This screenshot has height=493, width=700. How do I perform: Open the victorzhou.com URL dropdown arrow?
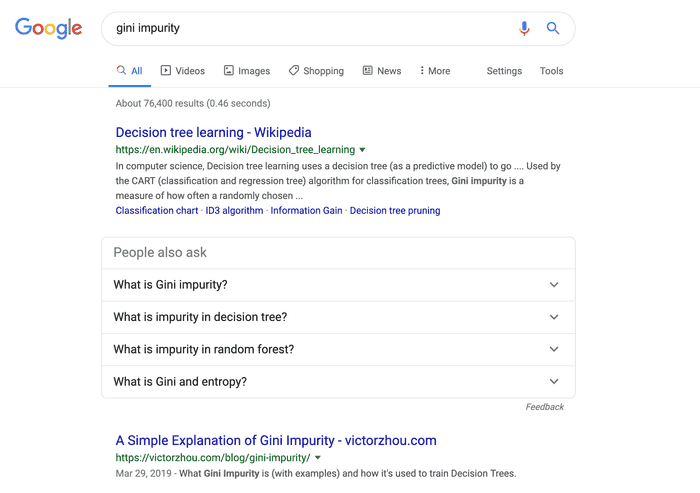coord(318,458)
